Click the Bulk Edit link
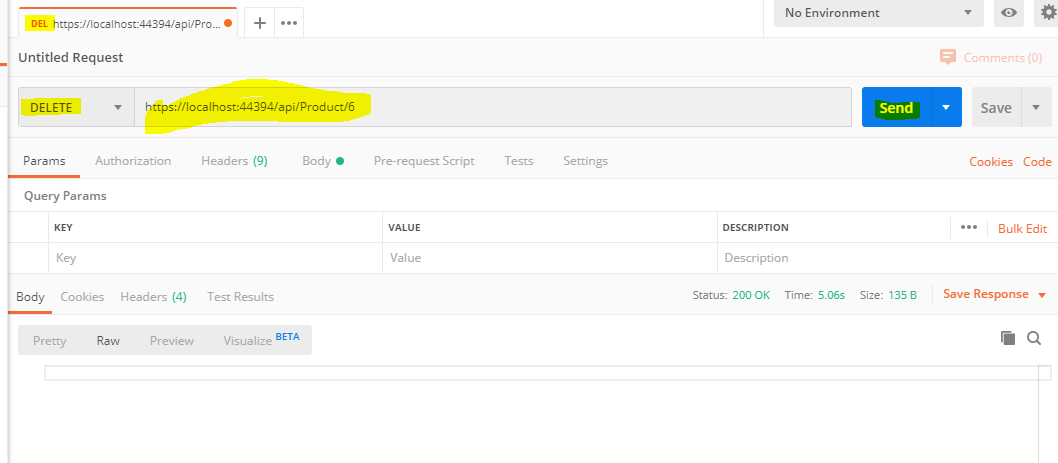1058x463 pixels. pos(1022,228)
